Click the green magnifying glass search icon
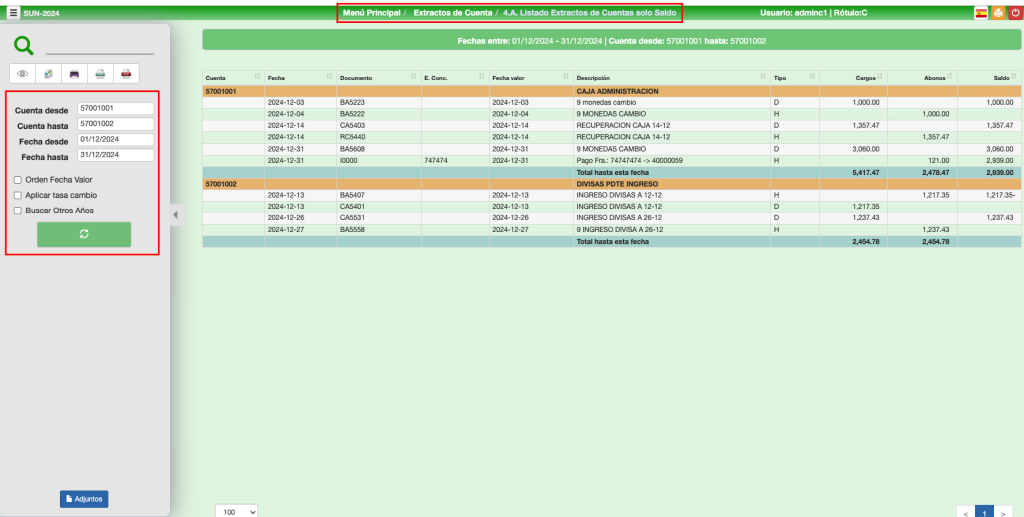Screen dimensions: 1024x517 coord(24,46)
